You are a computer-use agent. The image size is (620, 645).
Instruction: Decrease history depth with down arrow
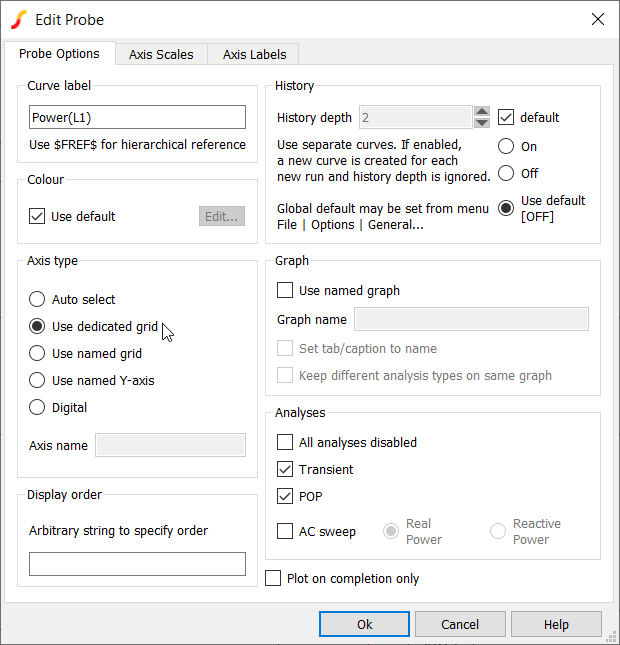pos(482,123)
